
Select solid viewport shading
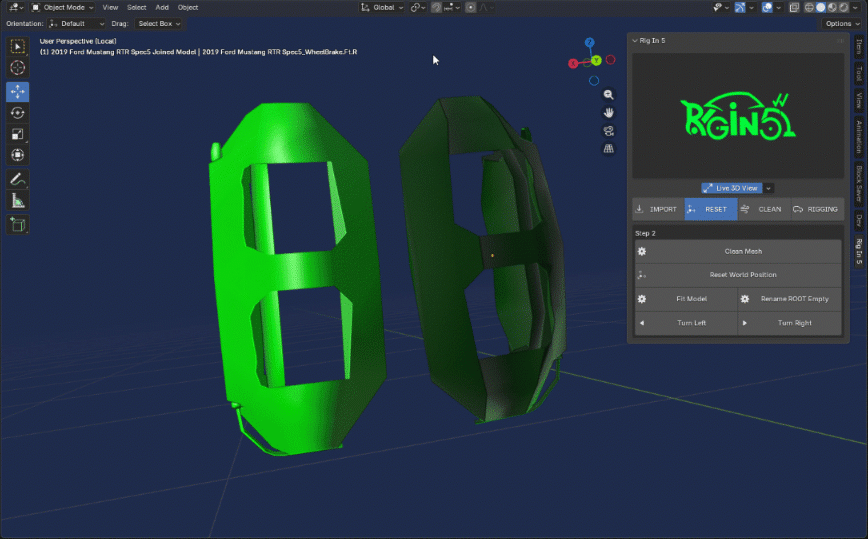pyautogui.click(x=820, y=7)
